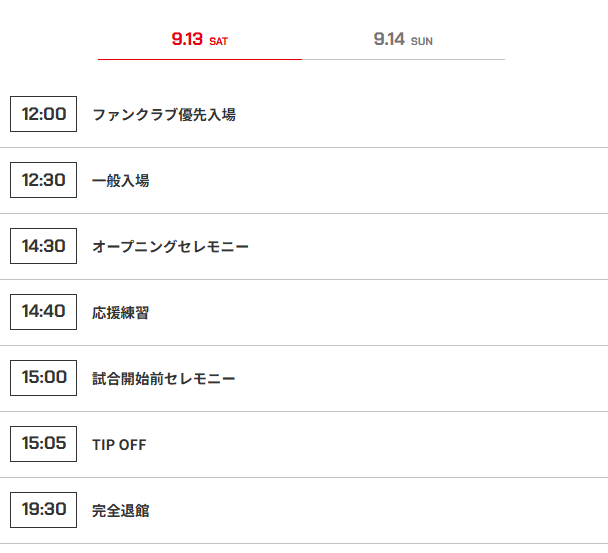
Task: Select the ファンクラブ優先入場 entry
Action: point(164,114)
